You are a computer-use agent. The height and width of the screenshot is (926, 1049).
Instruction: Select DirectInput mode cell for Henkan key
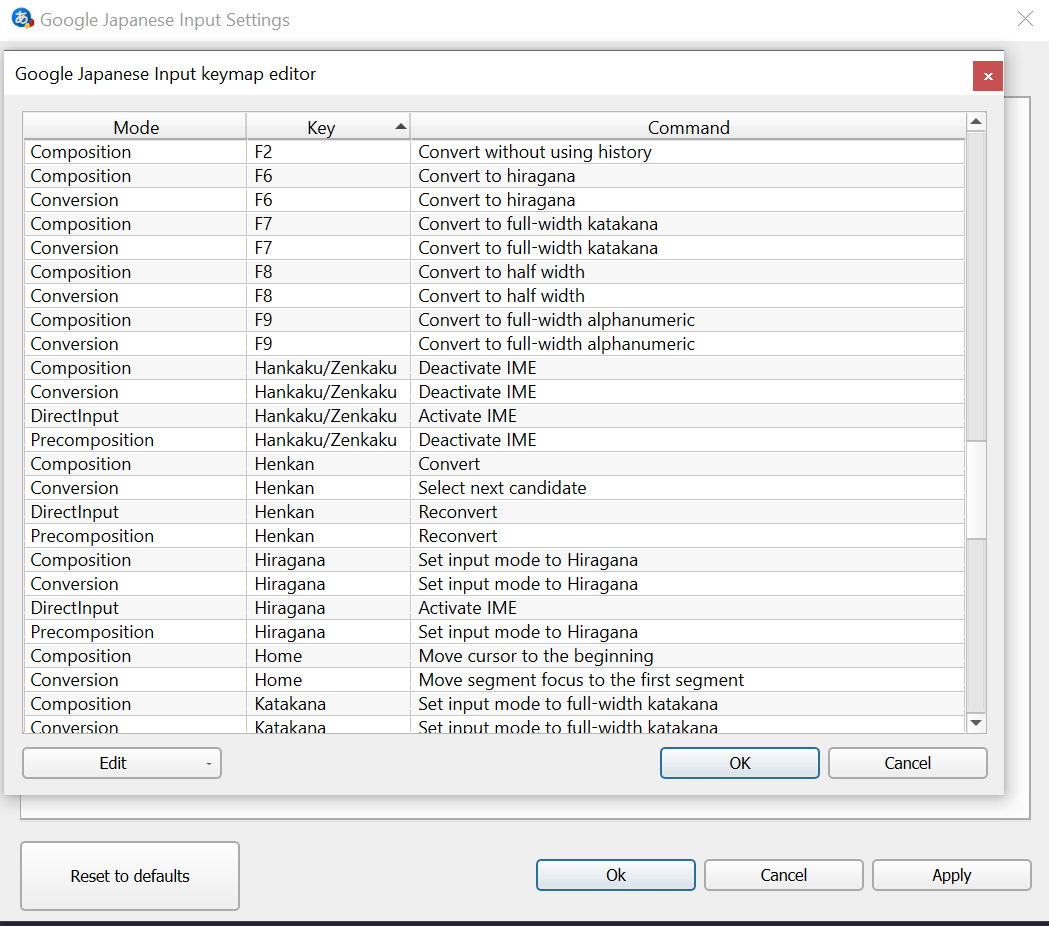[x=135, y=513]
